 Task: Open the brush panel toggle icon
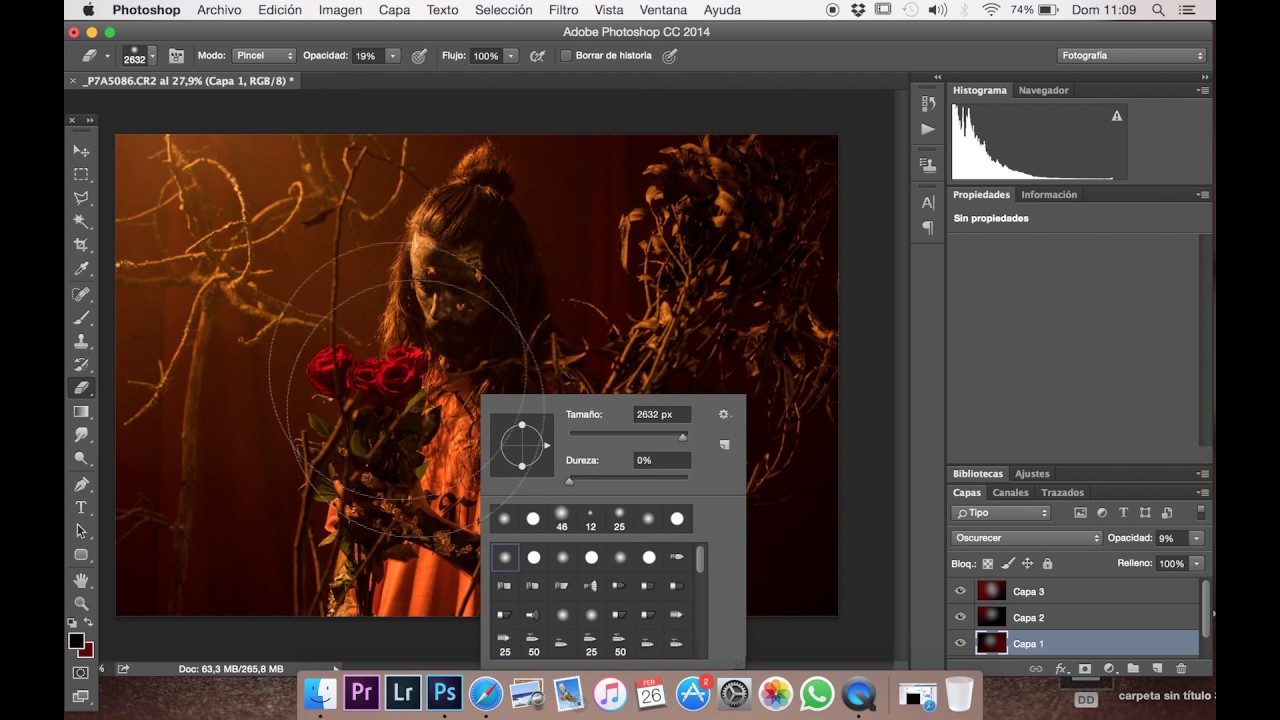coord(177,56)
